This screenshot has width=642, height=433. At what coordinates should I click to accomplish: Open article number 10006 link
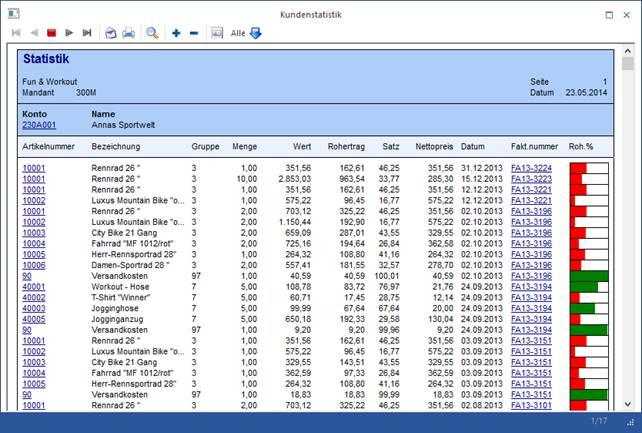click(33, 264)
